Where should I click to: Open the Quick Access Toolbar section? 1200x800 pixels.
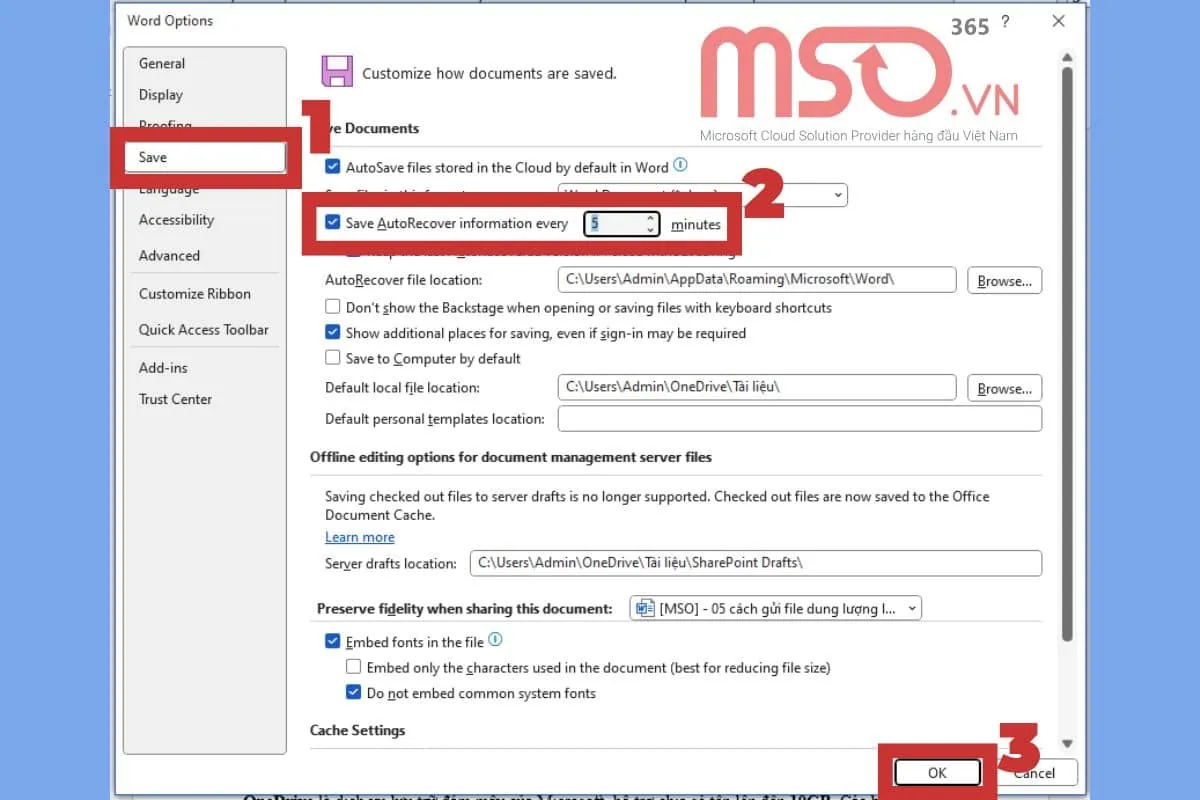pos(203,329)
